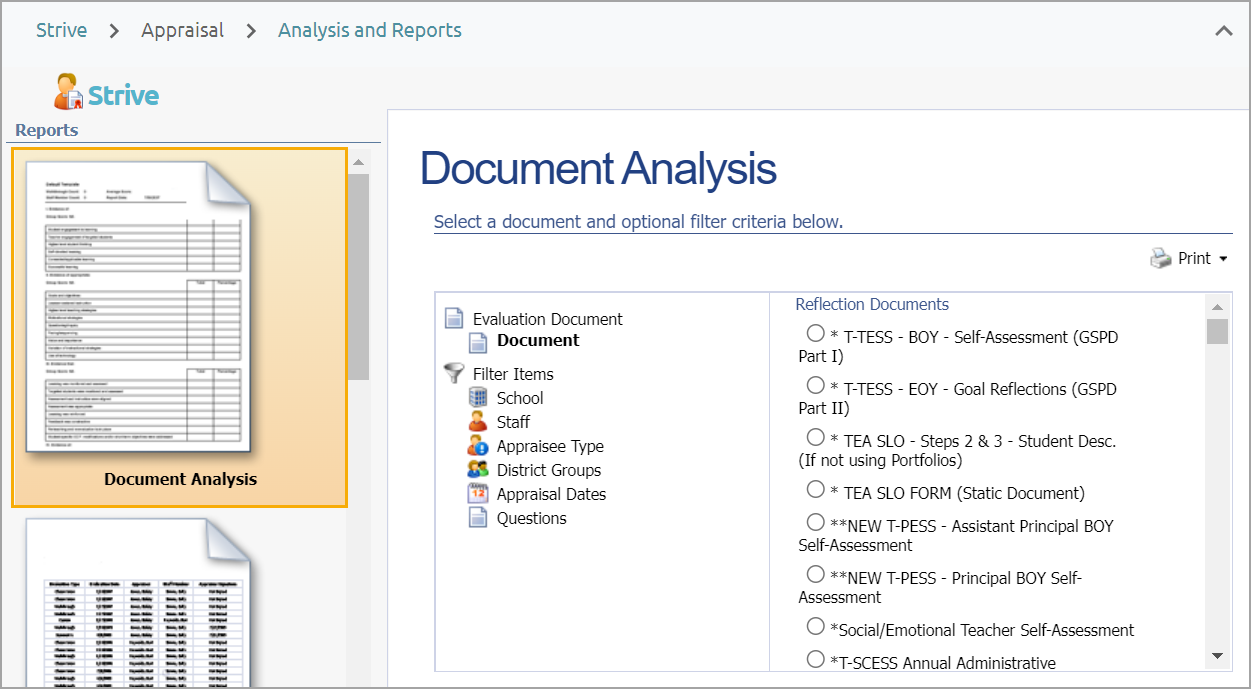The width and height of the screenshot is (1251, 689).
Task: Open the Staff filter item
Action: click(x=513, y=422)
